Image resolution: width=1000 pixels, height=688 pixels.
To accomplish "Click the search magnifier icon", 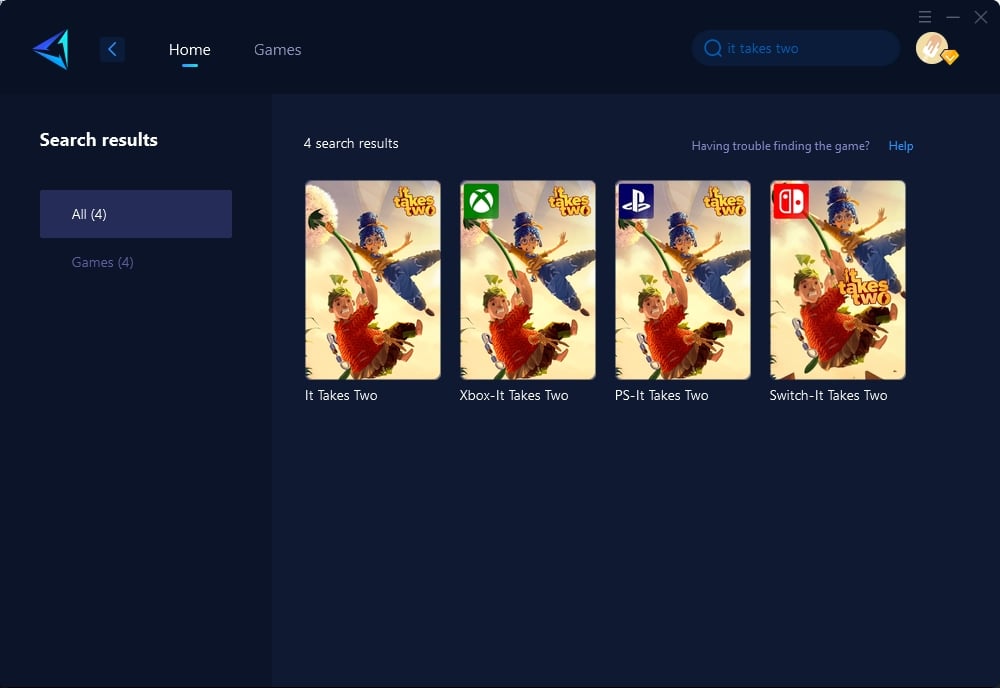I will pyautogui.click(x=712, y=48).
